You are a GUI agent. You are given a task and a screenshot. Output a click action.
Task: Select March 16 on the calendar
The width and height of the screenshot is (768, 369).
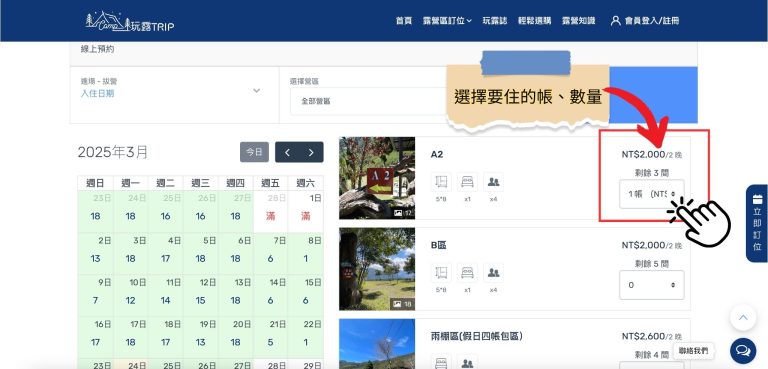tap(96, 338)
